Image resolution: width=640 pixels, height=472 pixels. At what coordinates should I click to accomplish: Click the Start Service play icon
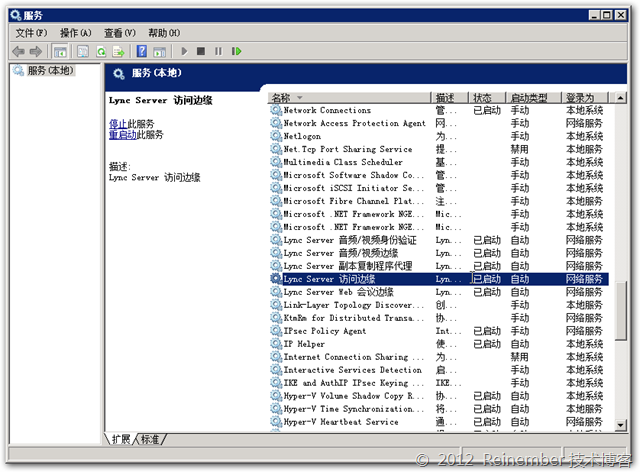[184, 51]
